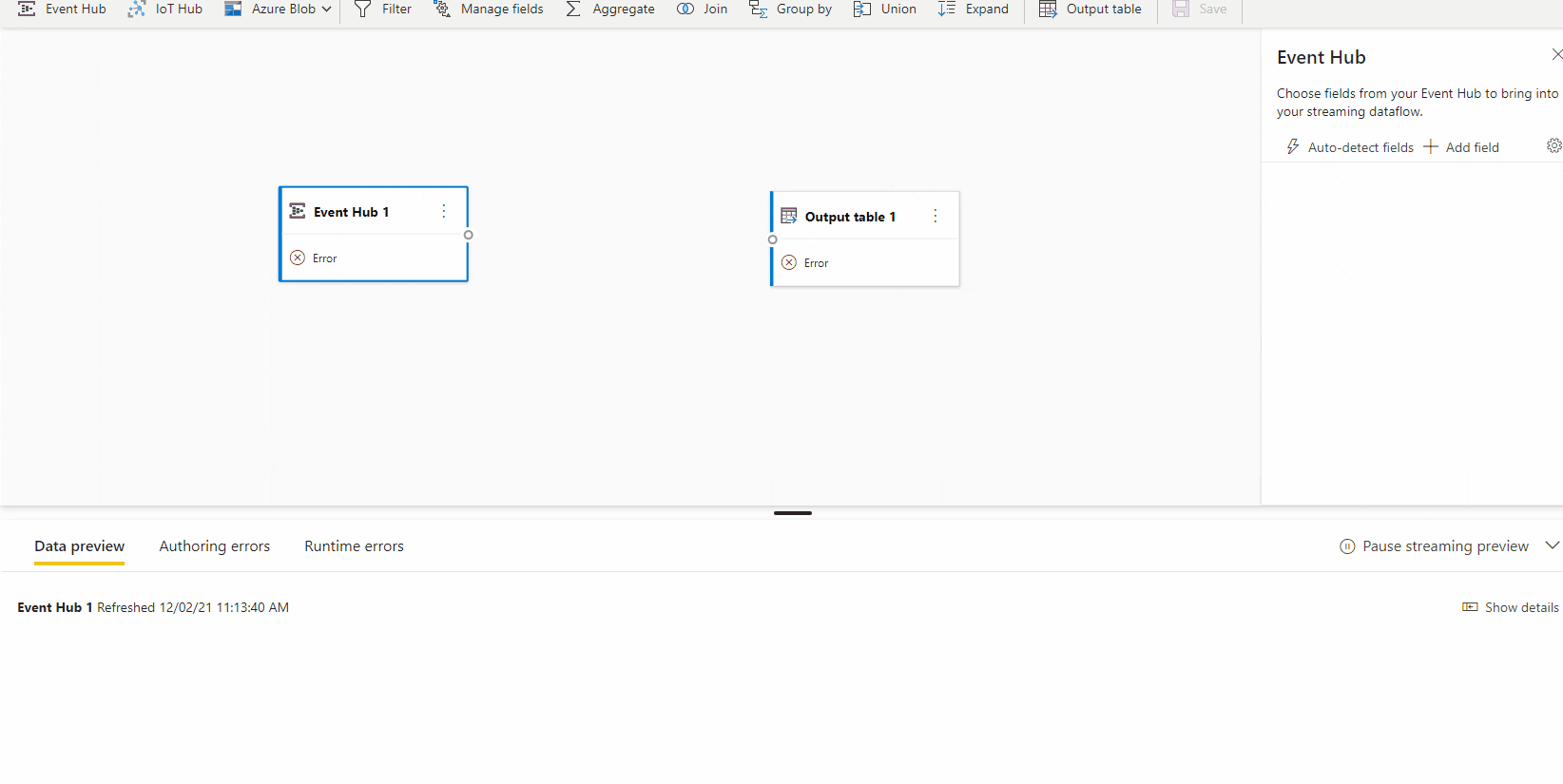Open Output table 1 node options menu
The height and width of the screenshot is (784, 1563).
tap(936, 216)
